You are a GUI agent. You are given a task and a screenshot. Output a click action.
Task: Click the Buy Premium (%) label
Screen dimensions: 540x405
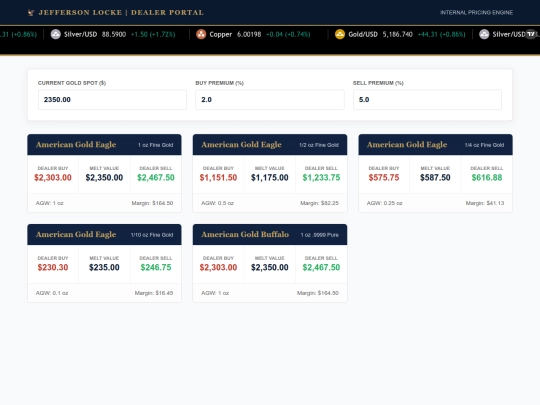(x=219, y=83)
